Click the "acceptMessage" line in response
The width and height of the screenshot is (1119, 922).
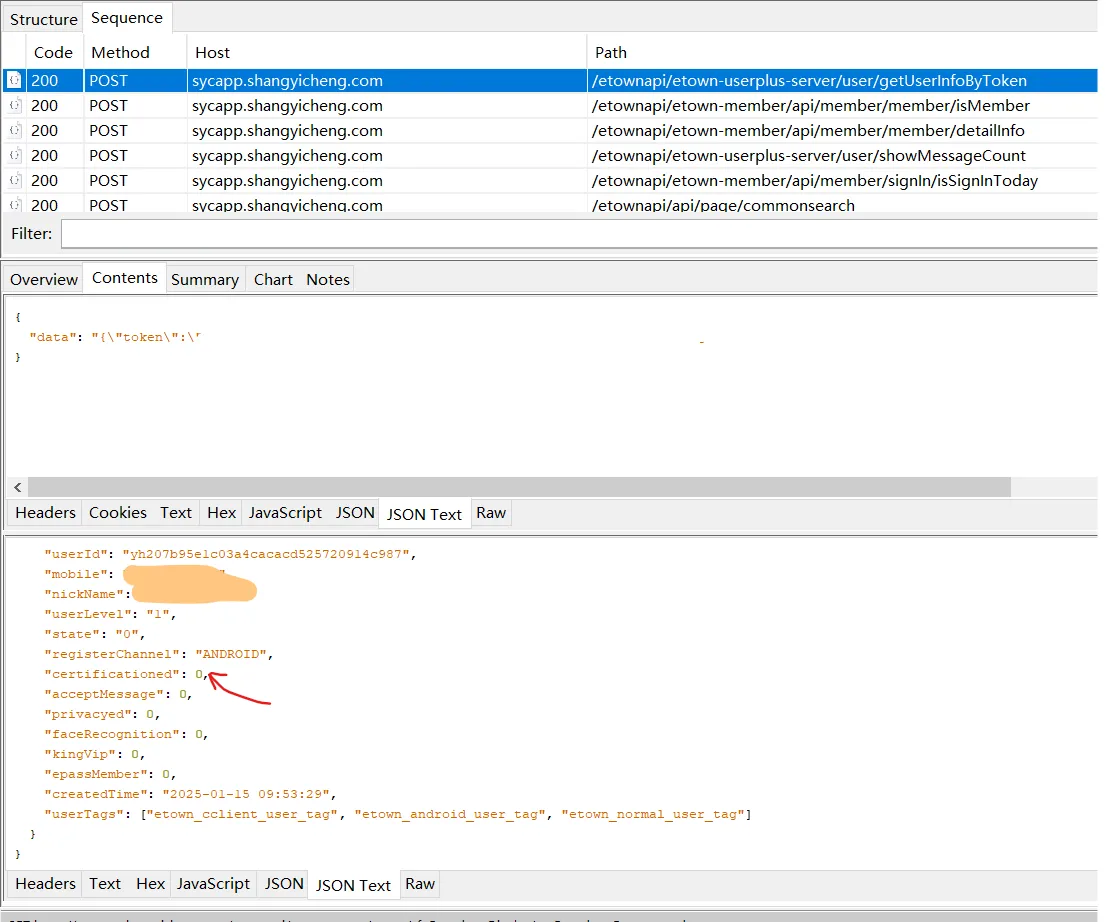(118, 694)
